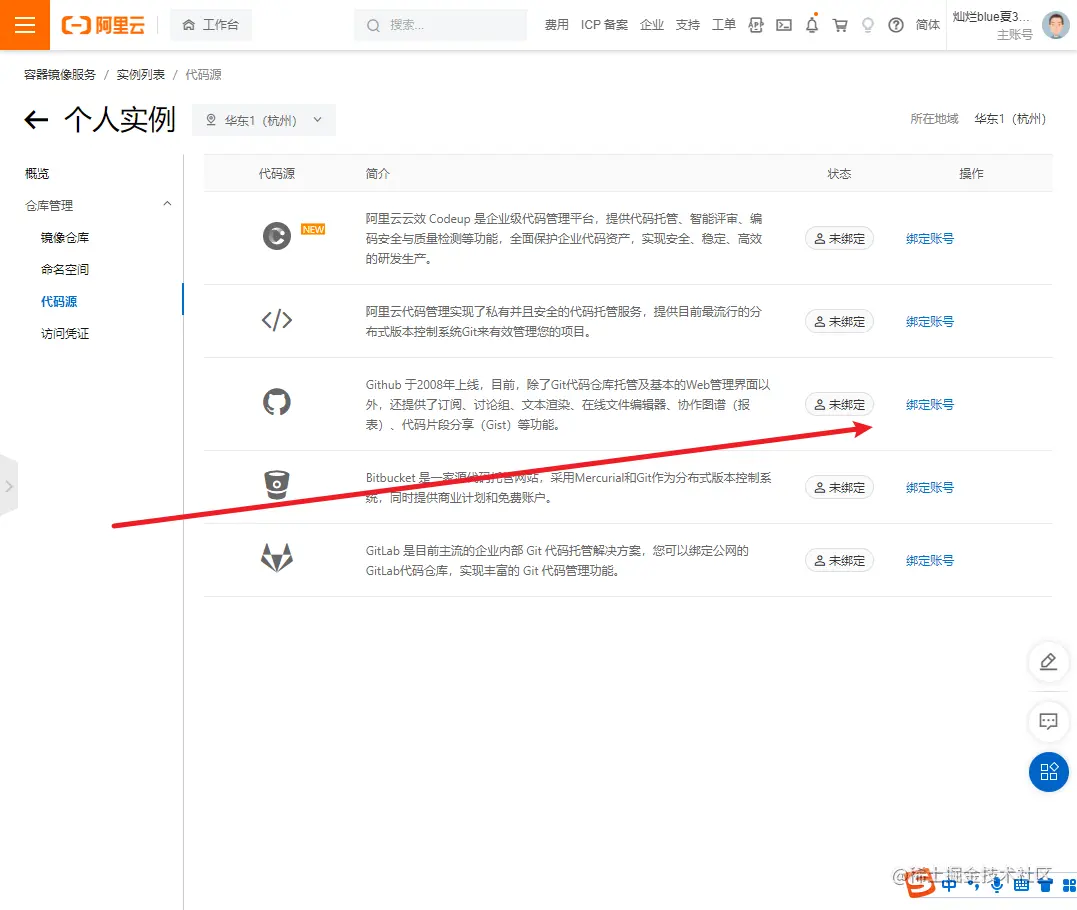Open the 华东1（杭州）region dropdown
The image size is (1077, 910).
(x=264, y=120)
